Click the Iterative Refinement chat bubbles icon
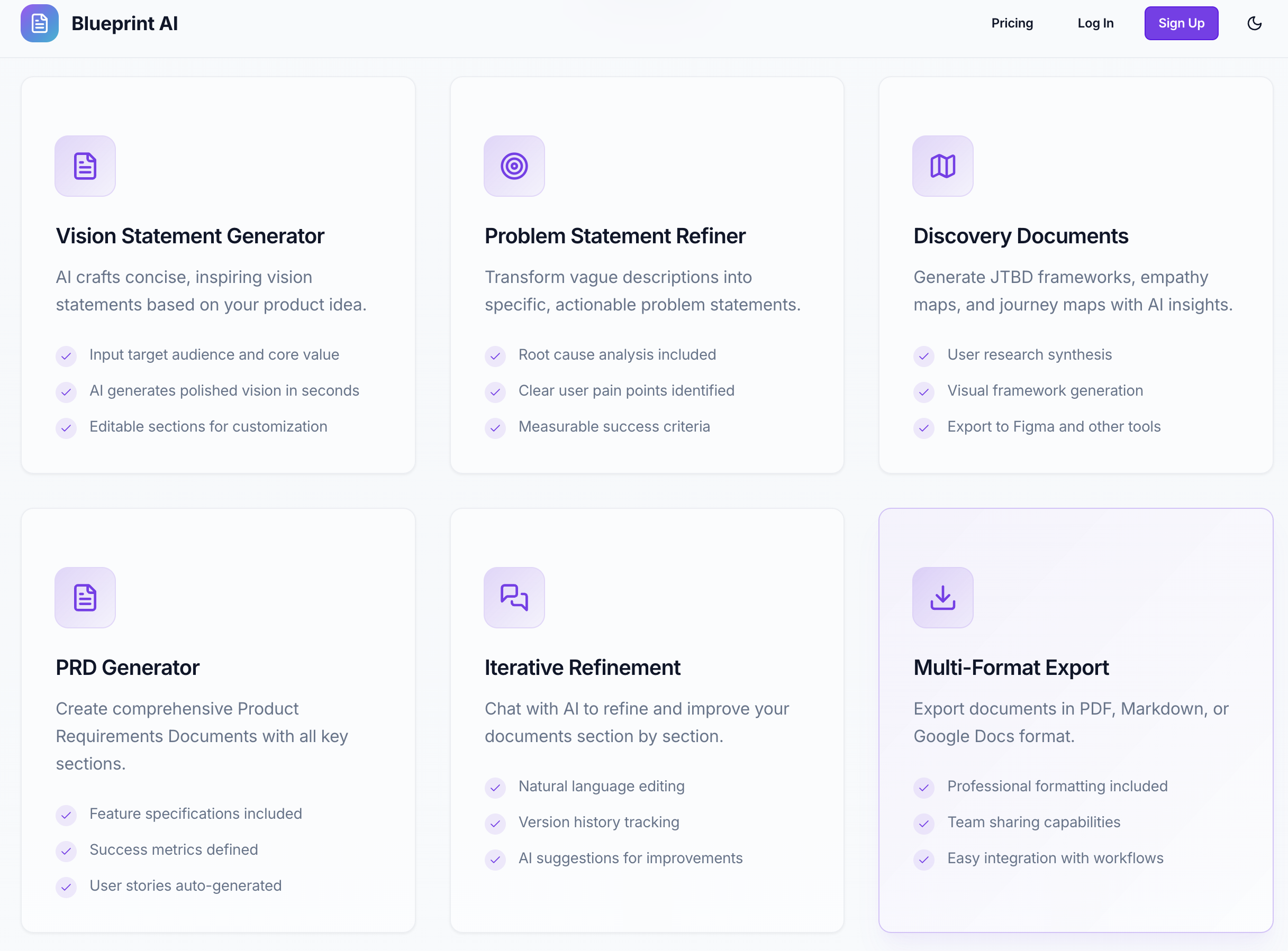This screenshot has height=951, width=1288. tap(514, 598)
